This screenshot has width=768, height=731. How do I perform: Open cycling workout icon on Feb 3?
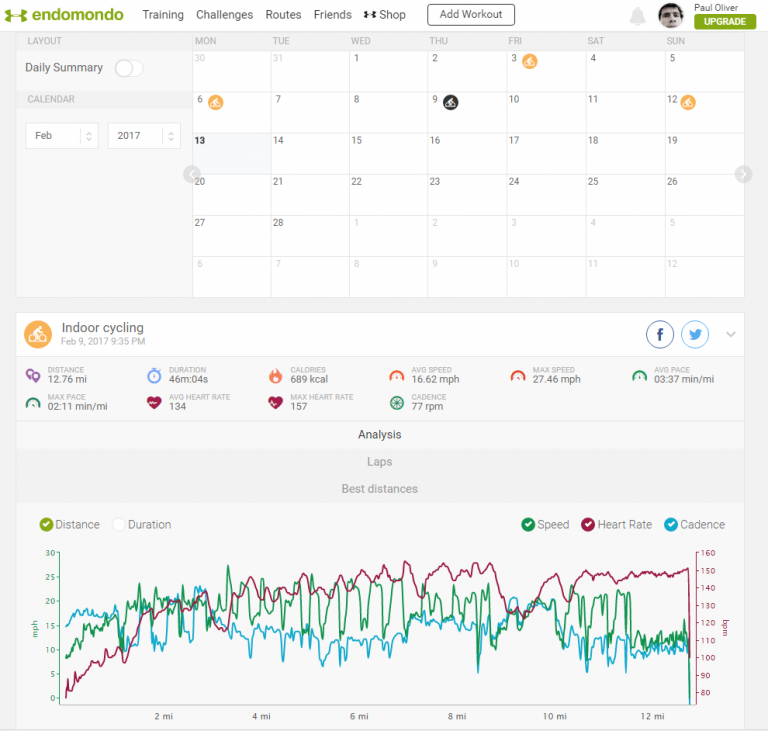pyautogui.click(x=529, y=61)
